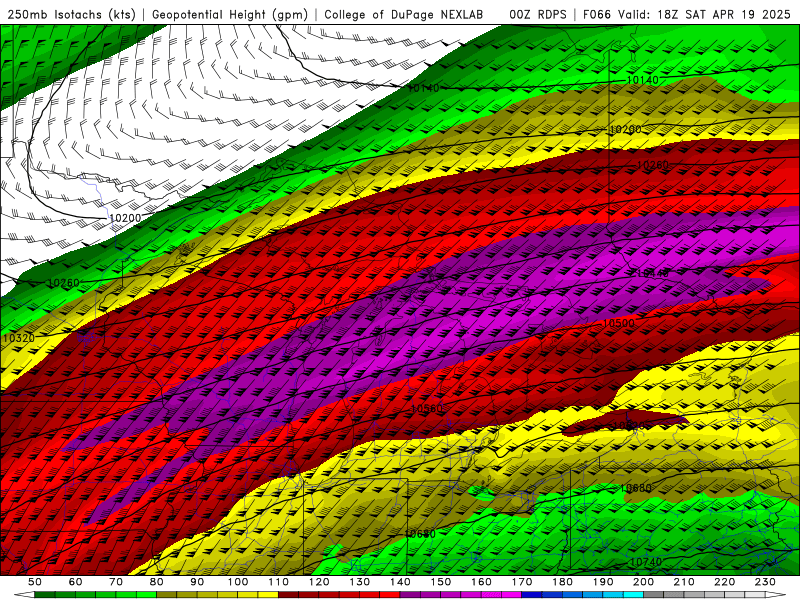Click the 10320 height contour label
The height and width of the screenshot is (600, 800).
coord(18,338)
